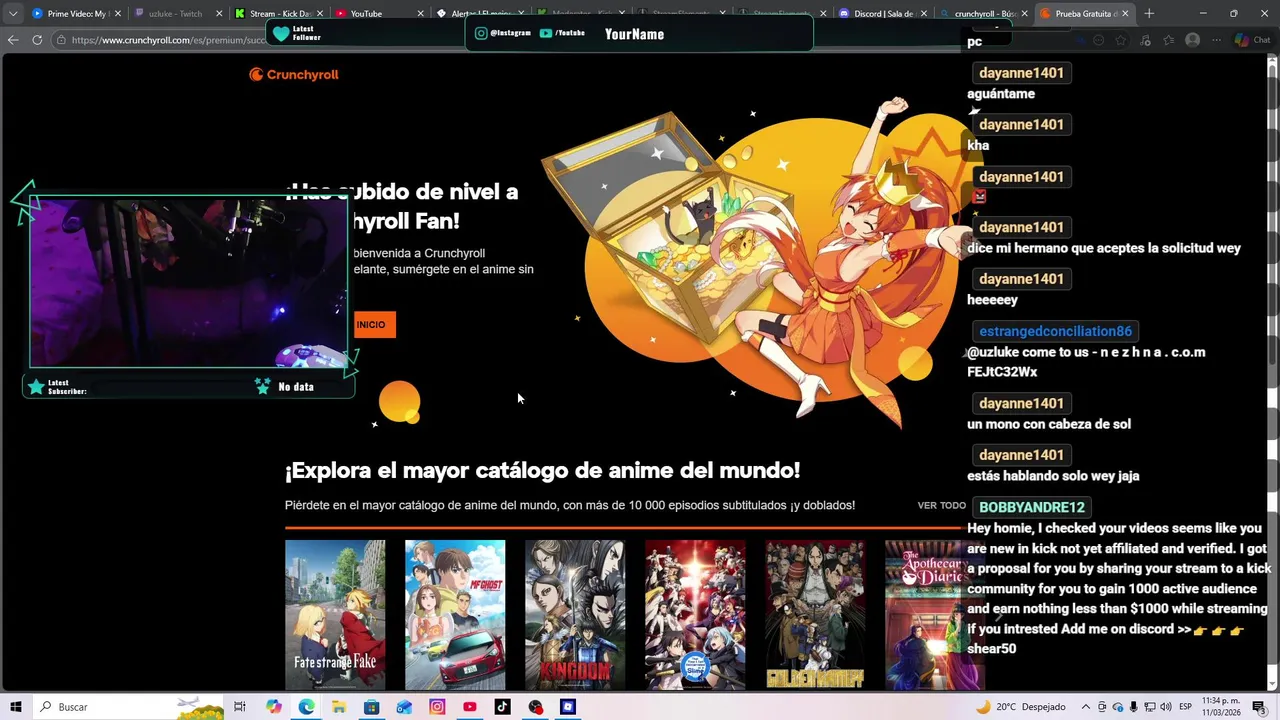Screen dimensions: 1280x720
Task: Open the clock showing 11:34 p. m.
Action: 1222,707
